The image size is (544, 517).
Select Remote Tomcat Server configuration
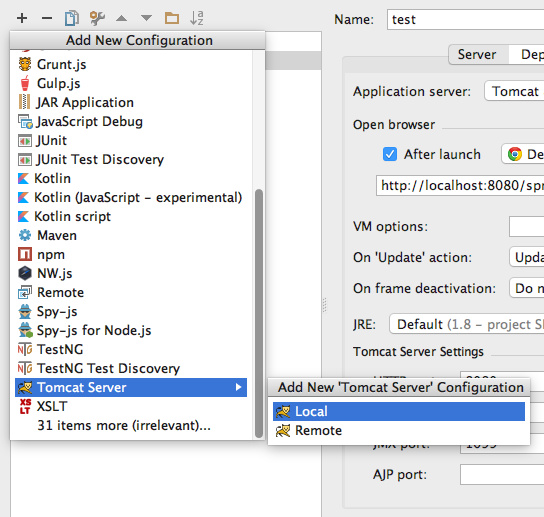[x=399, y=431]
